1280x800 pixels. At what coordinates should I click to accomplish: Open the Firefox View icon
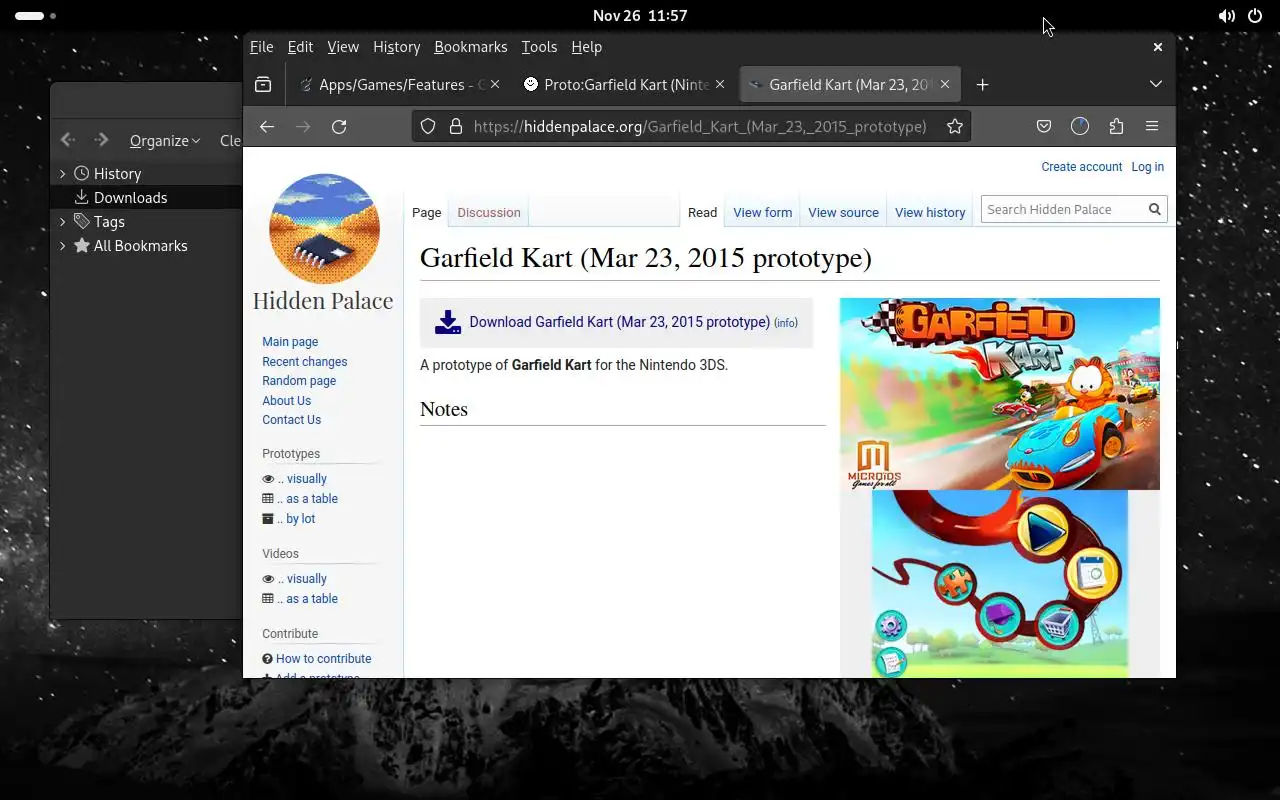[263, 85]
